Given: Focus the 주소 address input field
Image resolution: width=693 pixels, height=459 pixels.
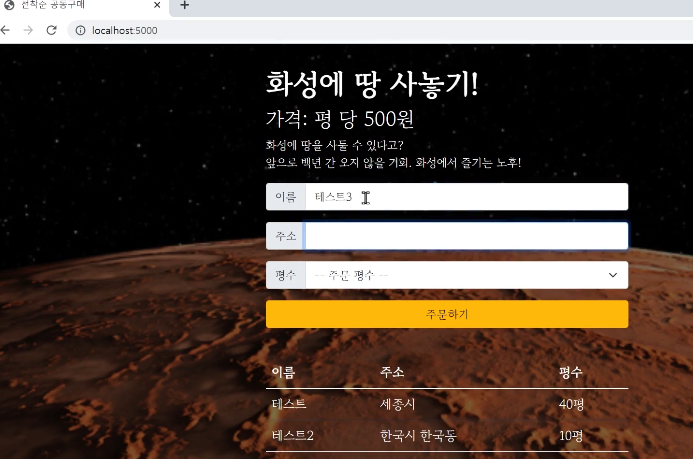Looking at the screenshot, I should [466, 236].
